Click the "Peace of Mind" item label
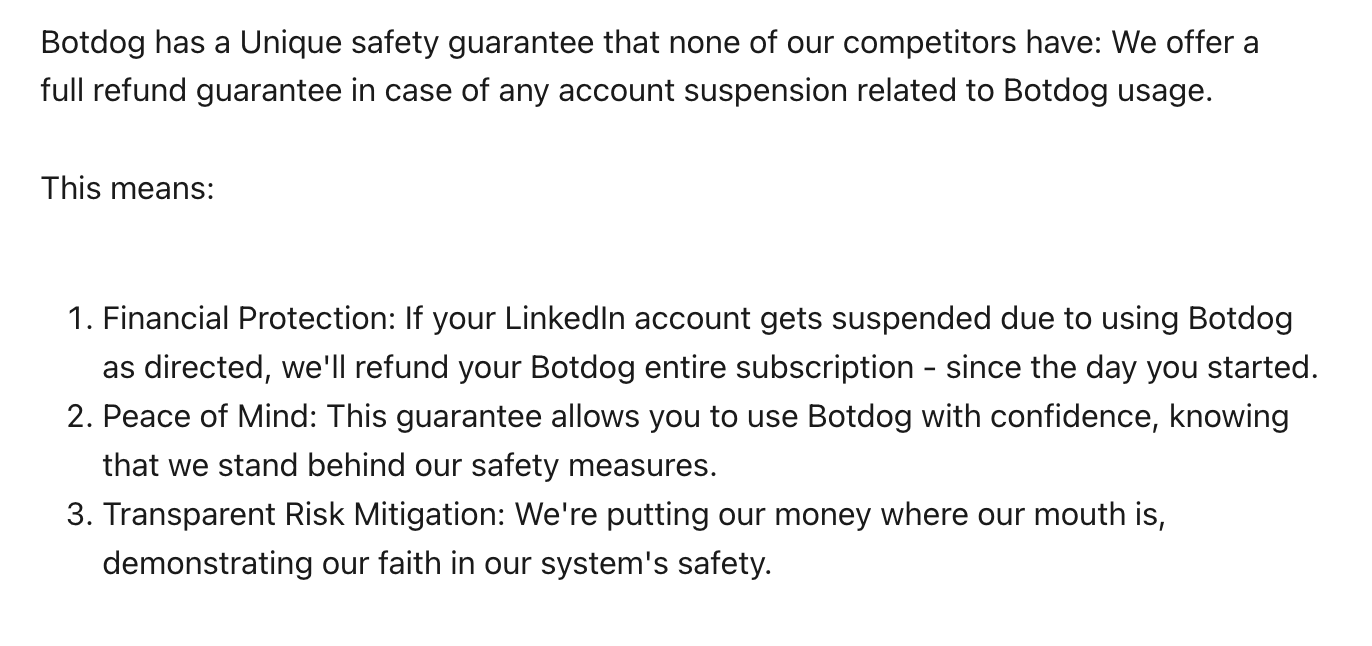 tap(208, 416)
